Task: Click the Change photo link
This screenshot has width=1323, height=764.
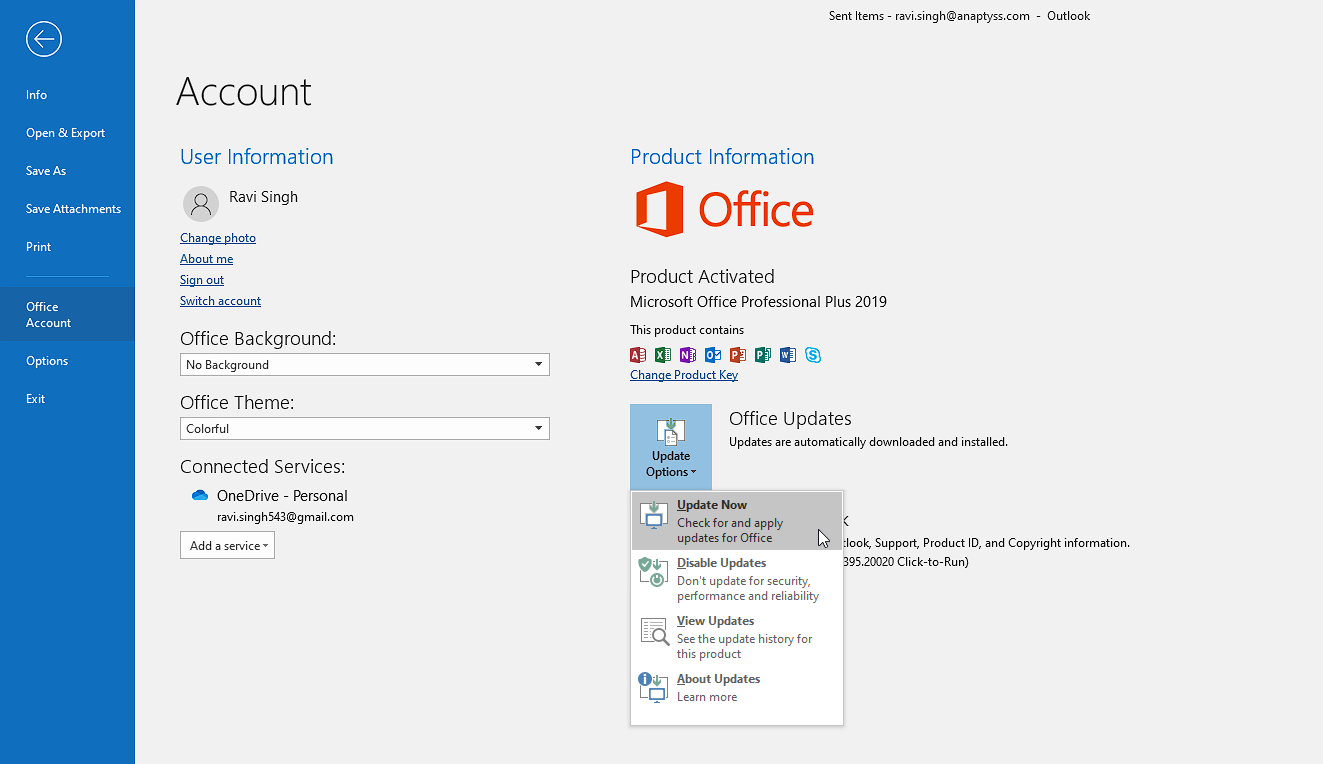Action: click(x=218, y=238)
